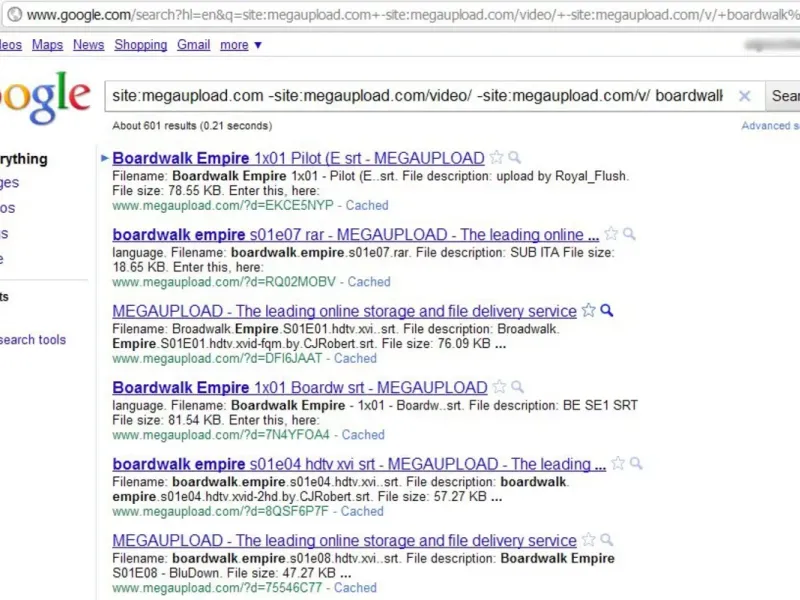Select 'About 601 results' count text

pos(154,126)
